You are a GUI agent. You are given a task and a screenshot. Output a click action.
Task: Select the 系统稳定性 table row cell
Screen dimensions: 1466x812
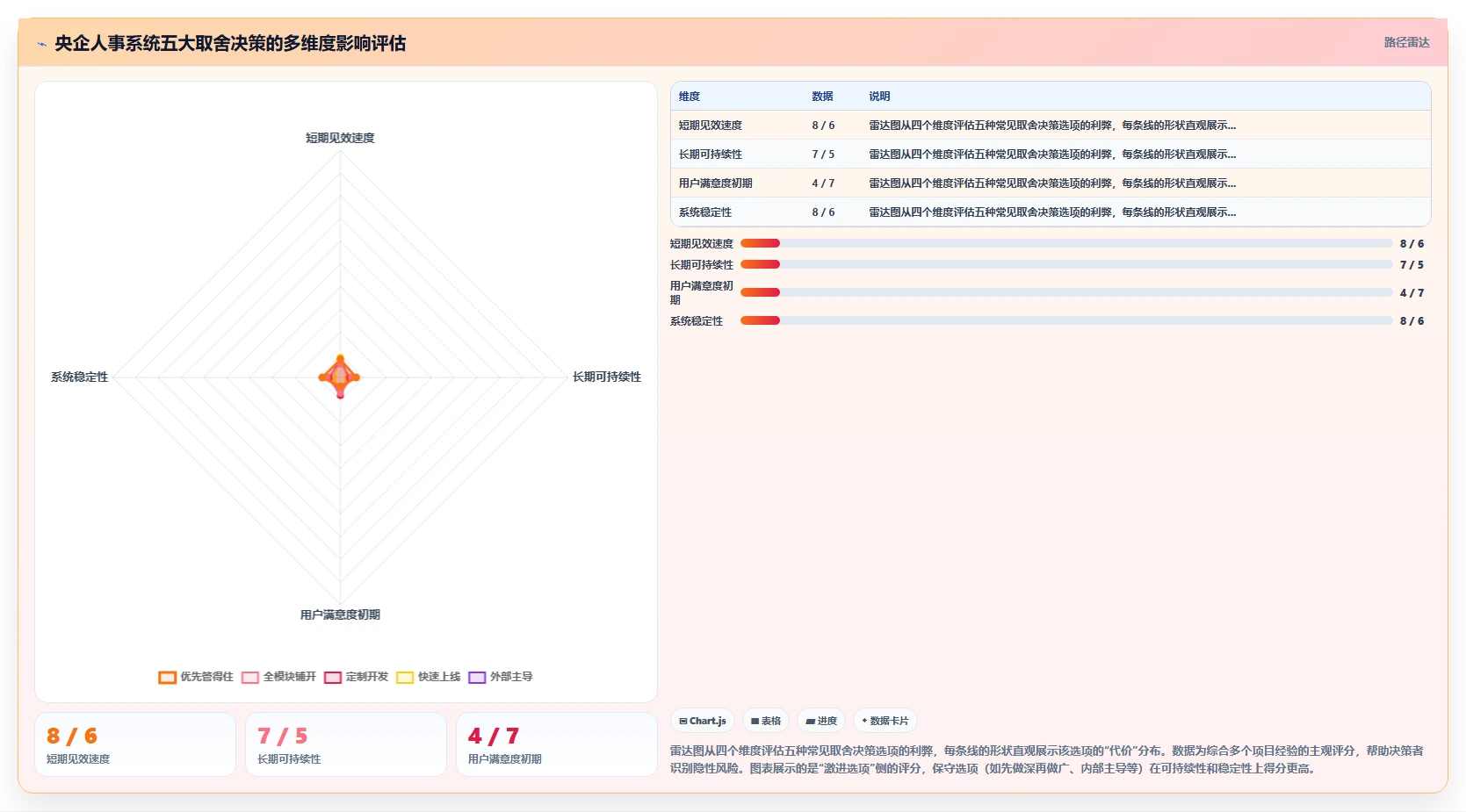pos(705,212)
